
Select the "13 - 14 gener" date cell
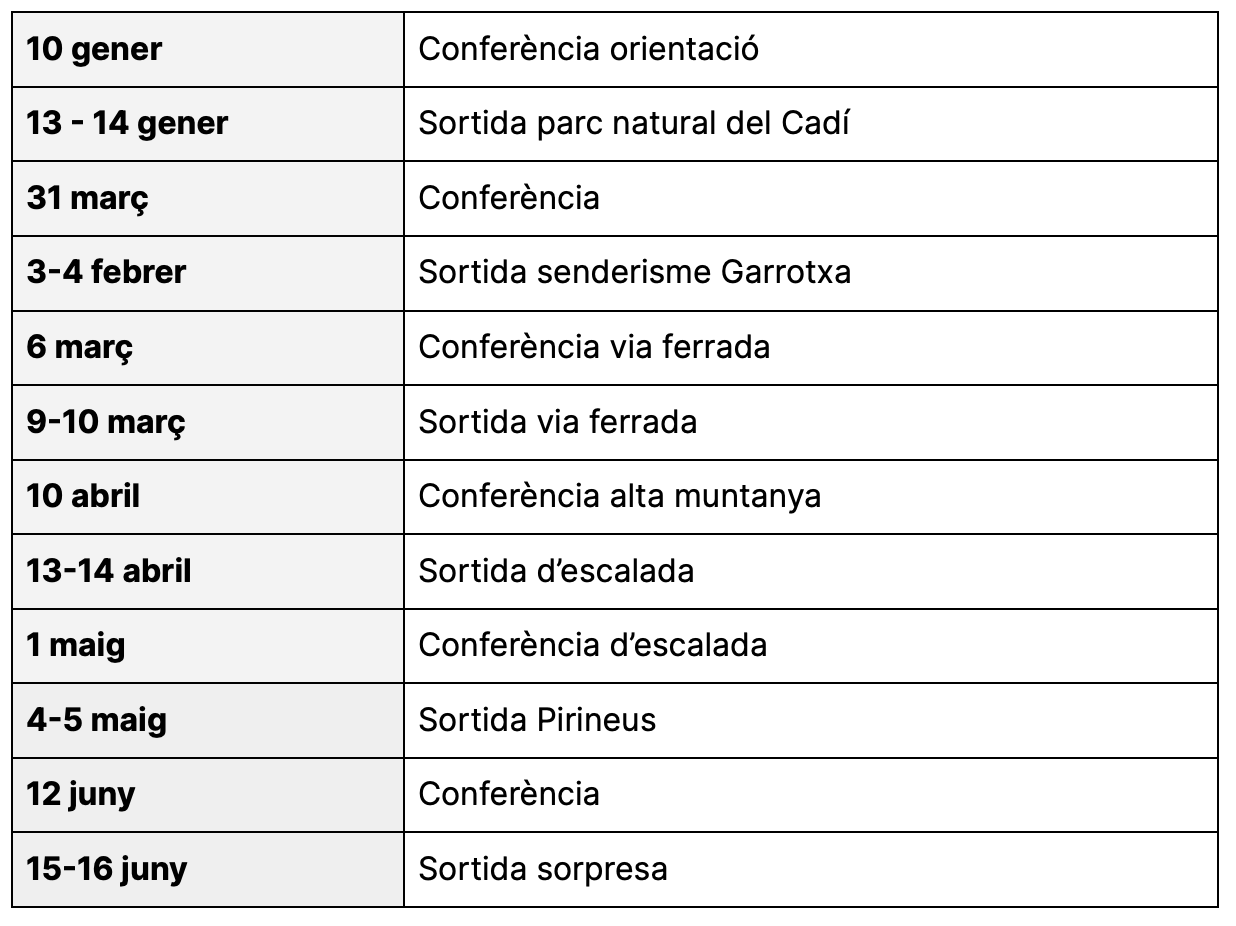[x=208, y=124]
